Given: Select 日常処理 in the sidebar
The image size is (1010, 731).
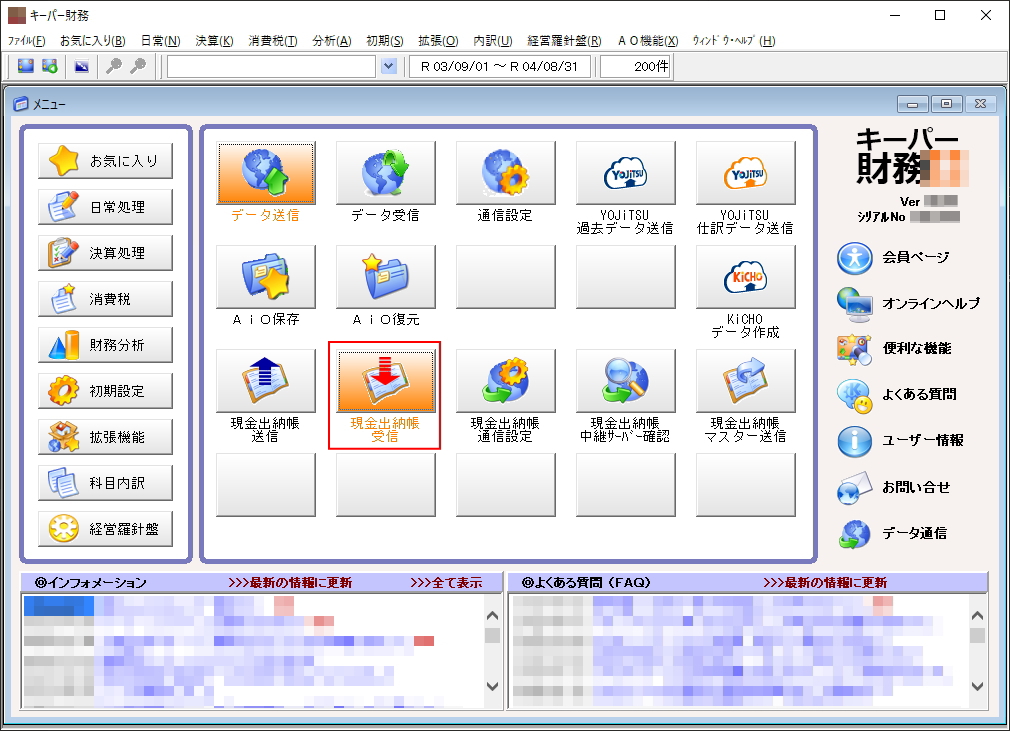Looking at the screenshot, I should coord(106,207).
